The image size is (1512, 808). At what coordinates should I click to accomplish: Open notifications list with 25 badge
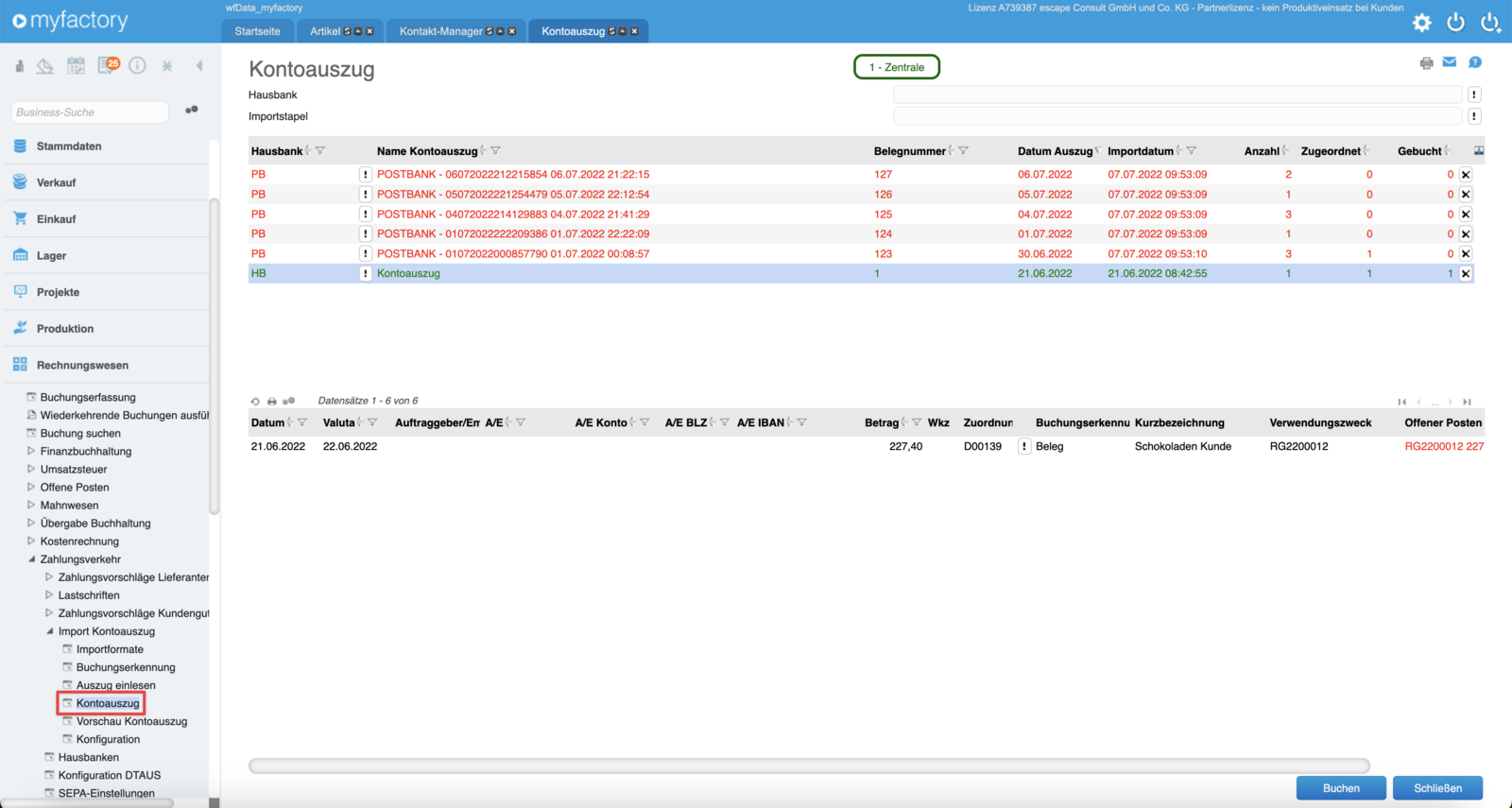108,65
